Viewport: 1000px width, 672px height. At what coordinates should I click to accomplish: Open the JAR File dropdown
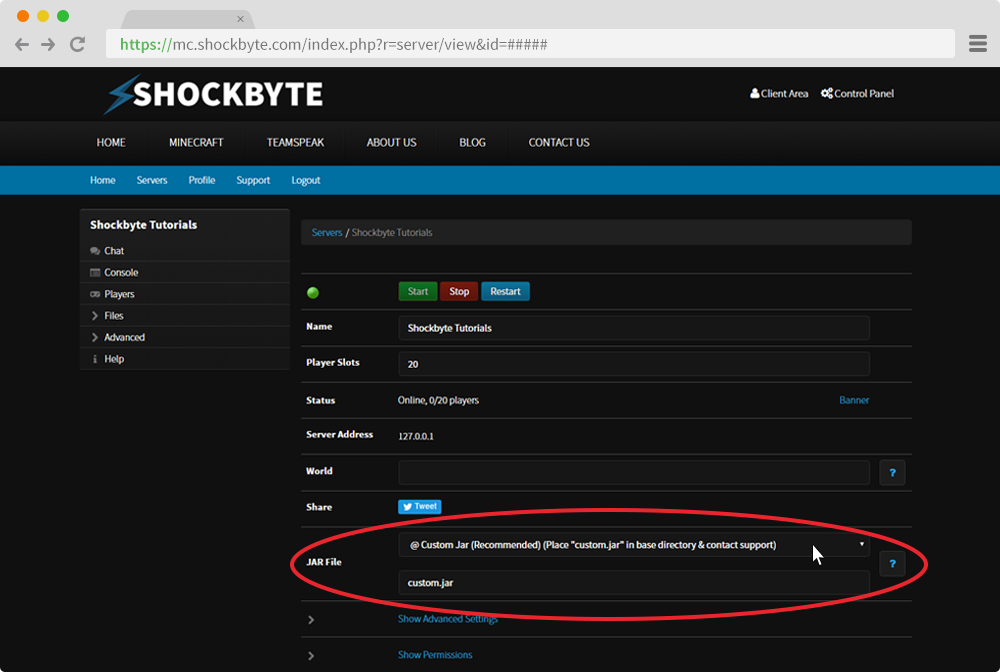tap(634, 544)
